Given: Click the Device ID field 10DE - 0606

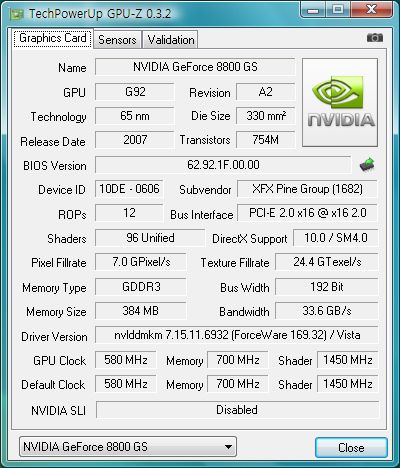Looking at the screenshot, I should pyautogui.click(x=129, y=189).
